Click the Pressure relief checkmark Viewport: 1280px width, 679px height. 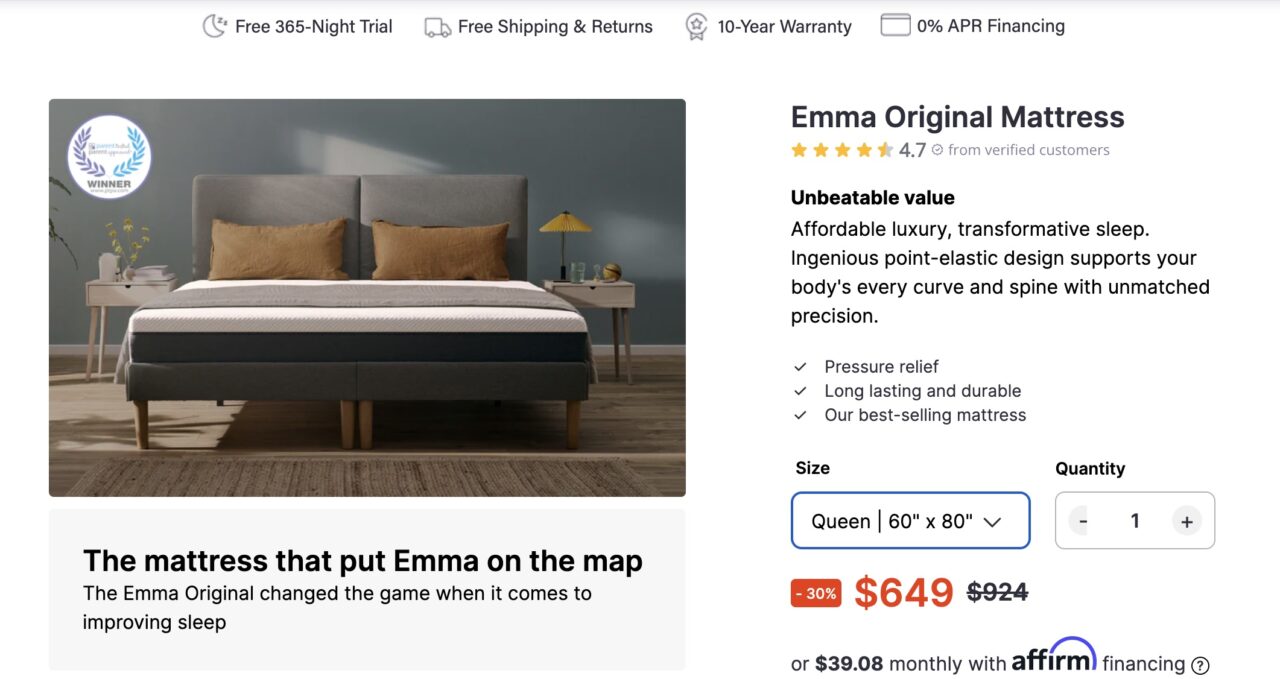(x=800, y=366)
